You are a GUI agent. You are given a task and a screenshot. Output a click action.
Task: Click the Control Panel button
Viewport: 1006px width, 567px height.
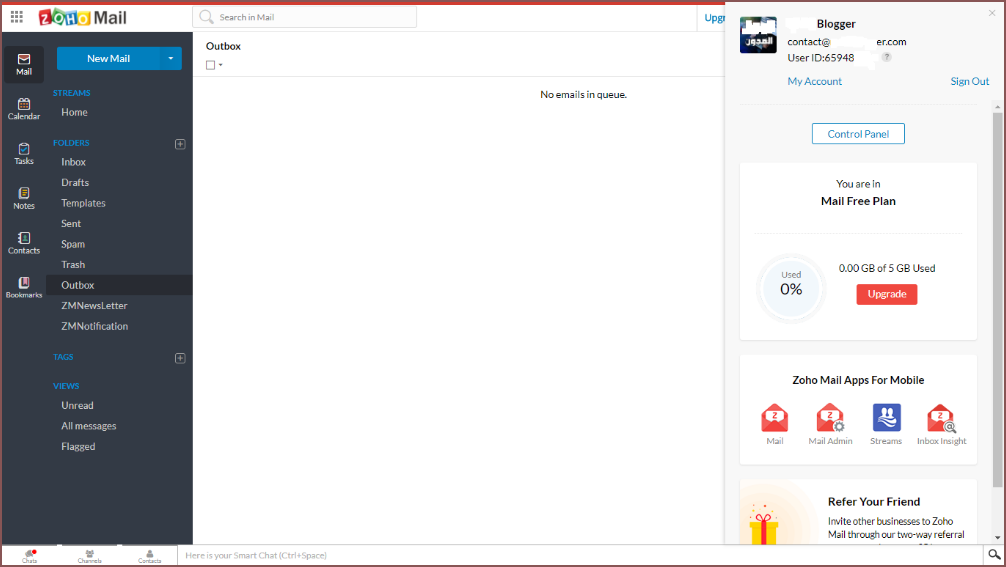tap(858, 134)
